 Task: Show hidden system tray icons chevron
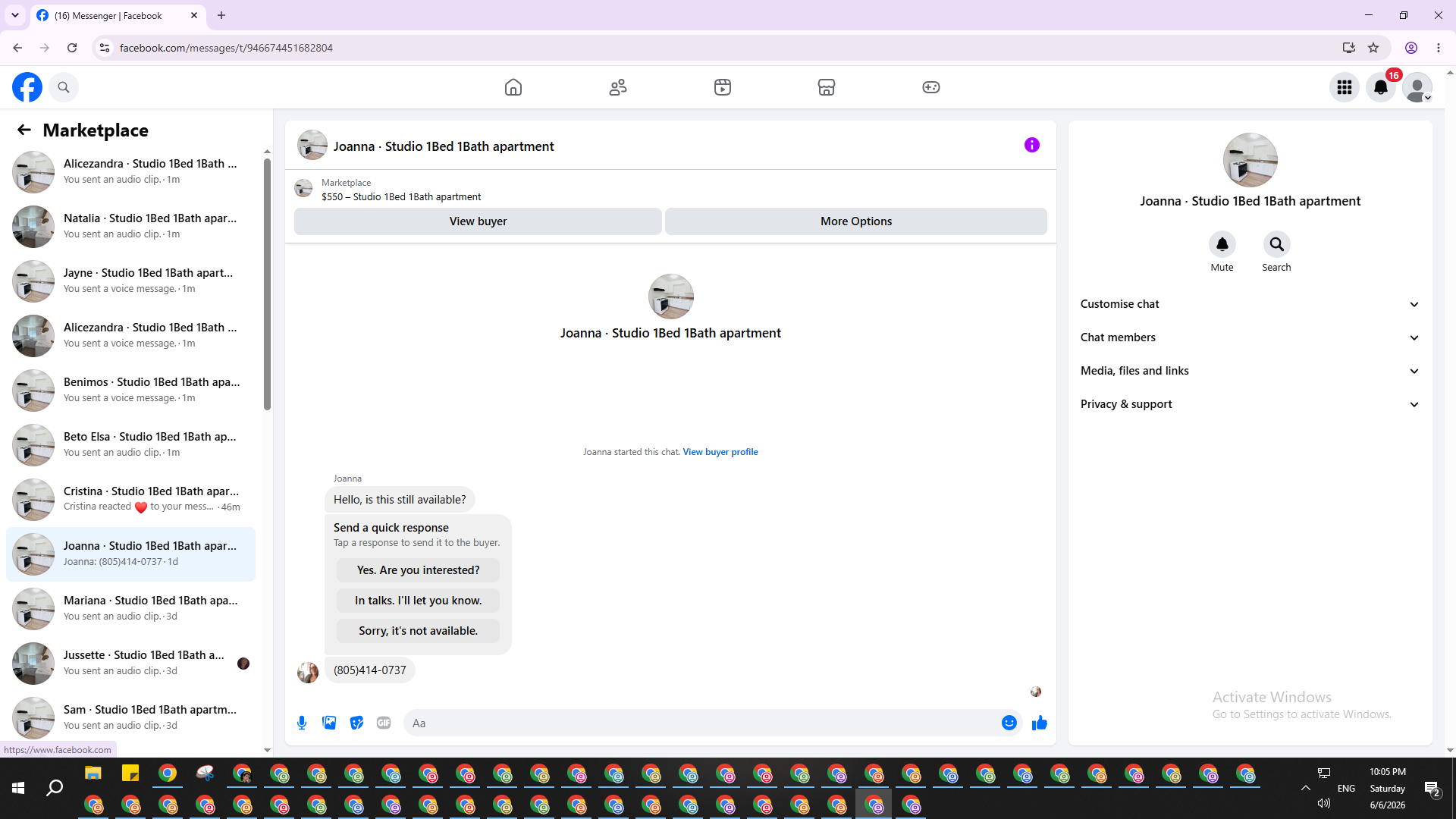[1306, 788]
